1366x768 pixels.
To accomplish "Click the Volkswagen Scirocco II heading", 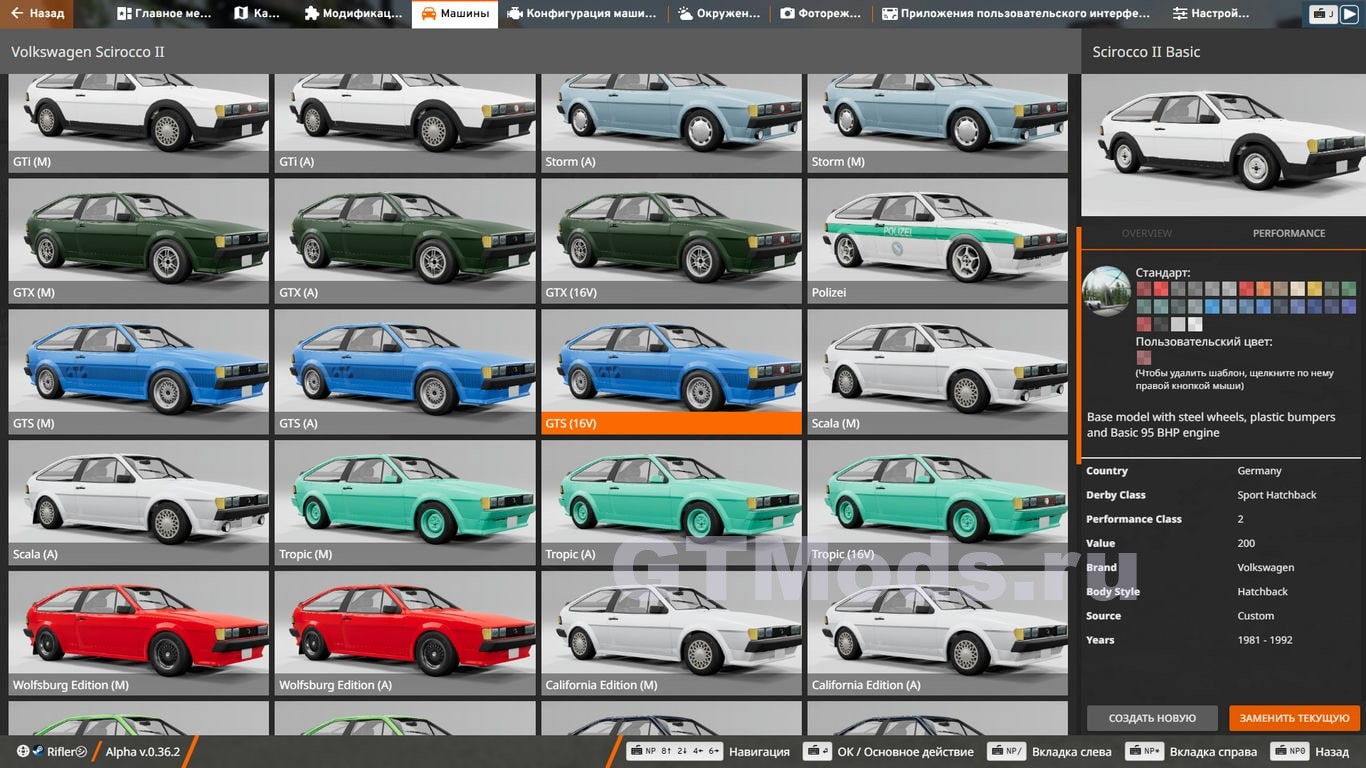I will pyautogui.click(x=88, y=52).
